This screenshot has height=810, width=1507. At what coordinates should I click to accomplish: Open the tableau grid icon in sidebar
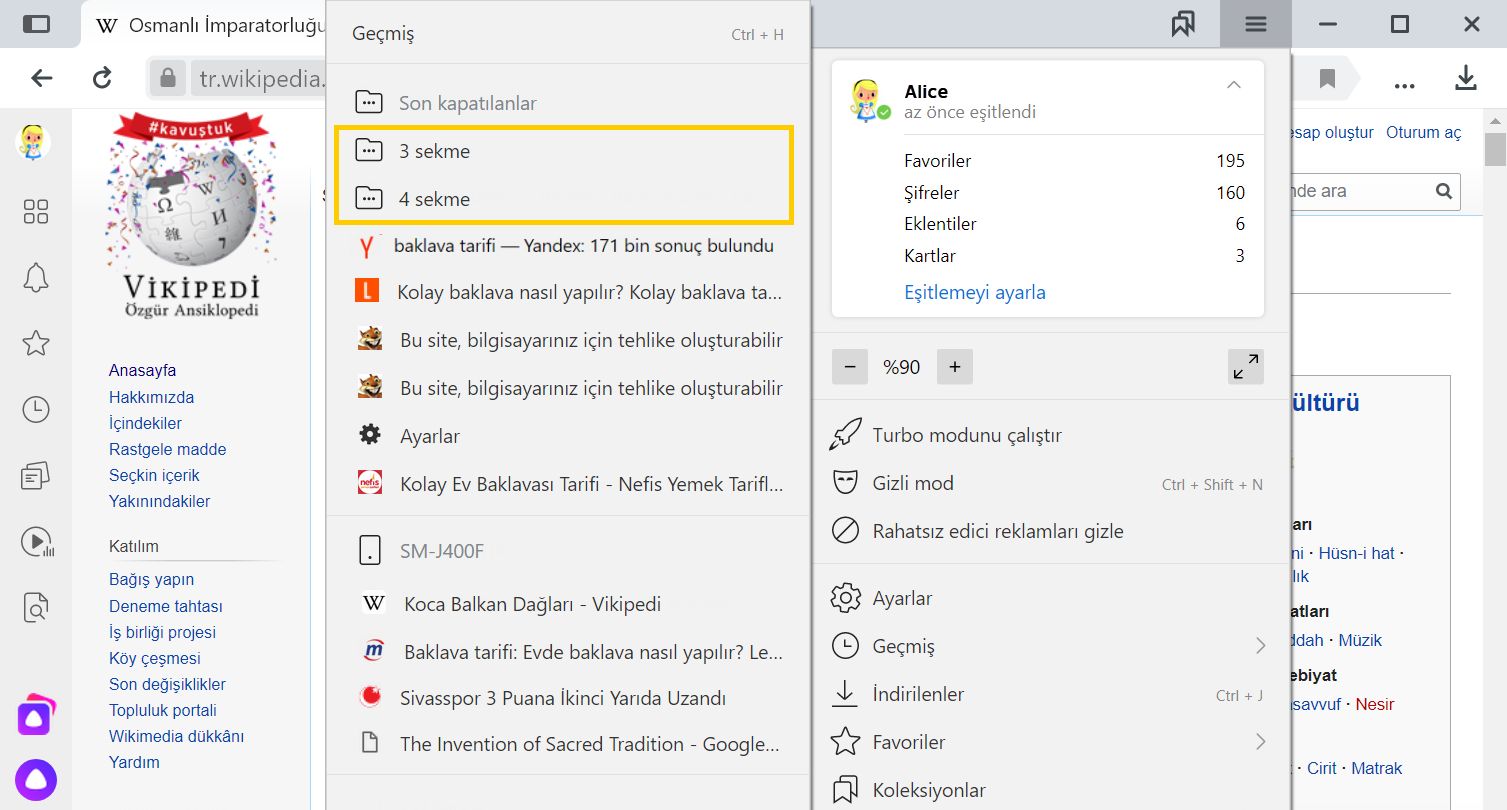36,211
